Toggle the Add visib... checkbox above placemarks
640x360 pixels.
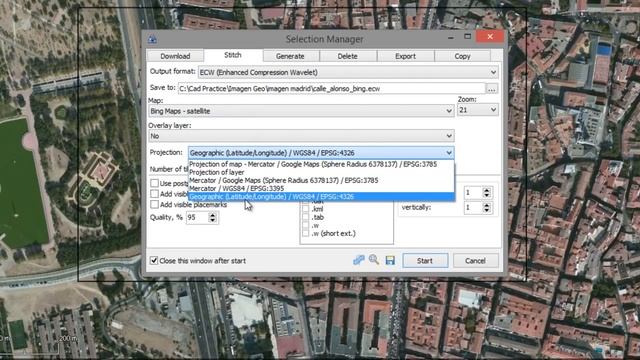[154, 194]
